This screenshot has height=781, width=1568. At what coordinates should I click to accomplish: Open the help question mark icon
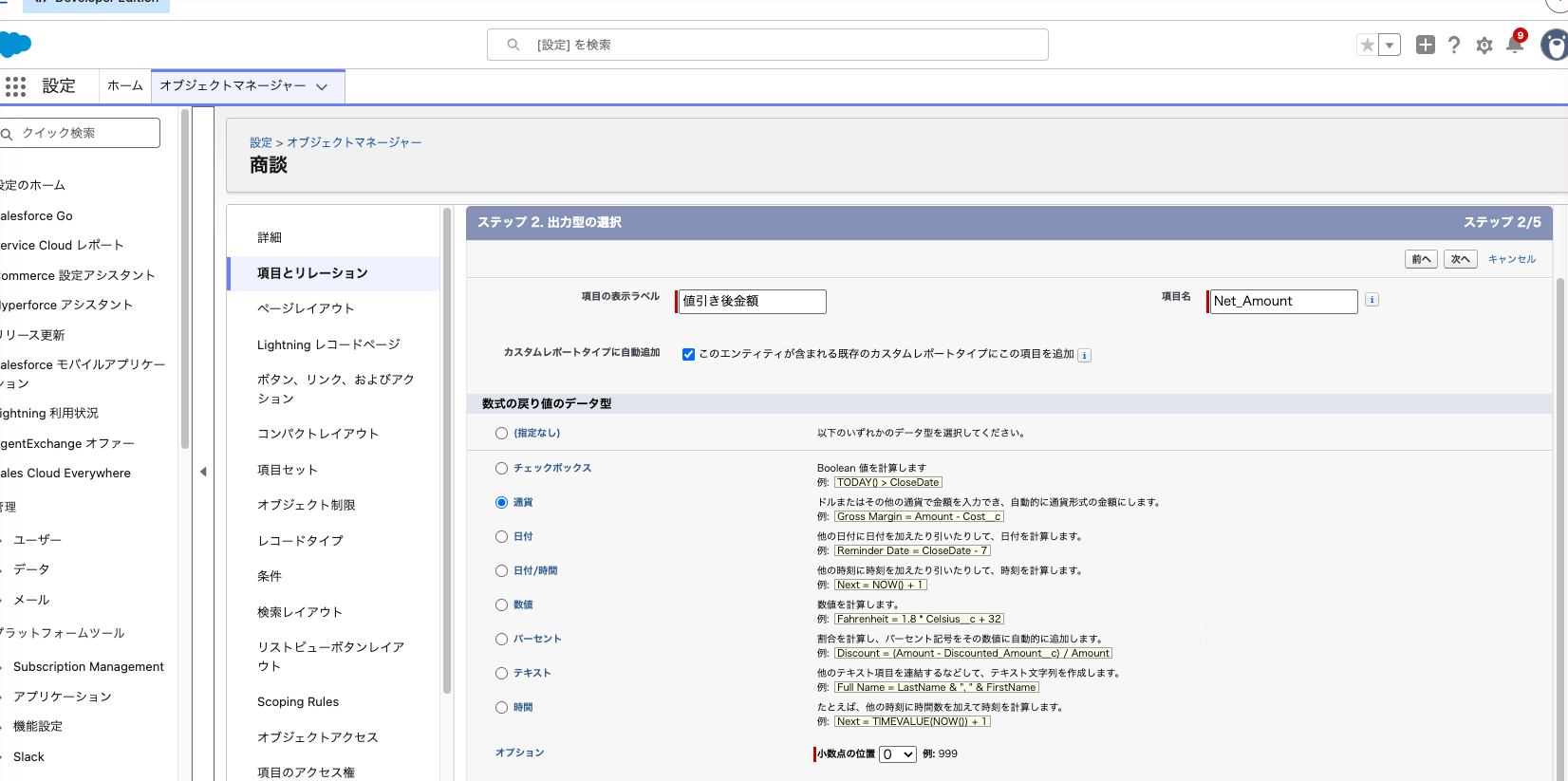click(x=1454, y=45)
